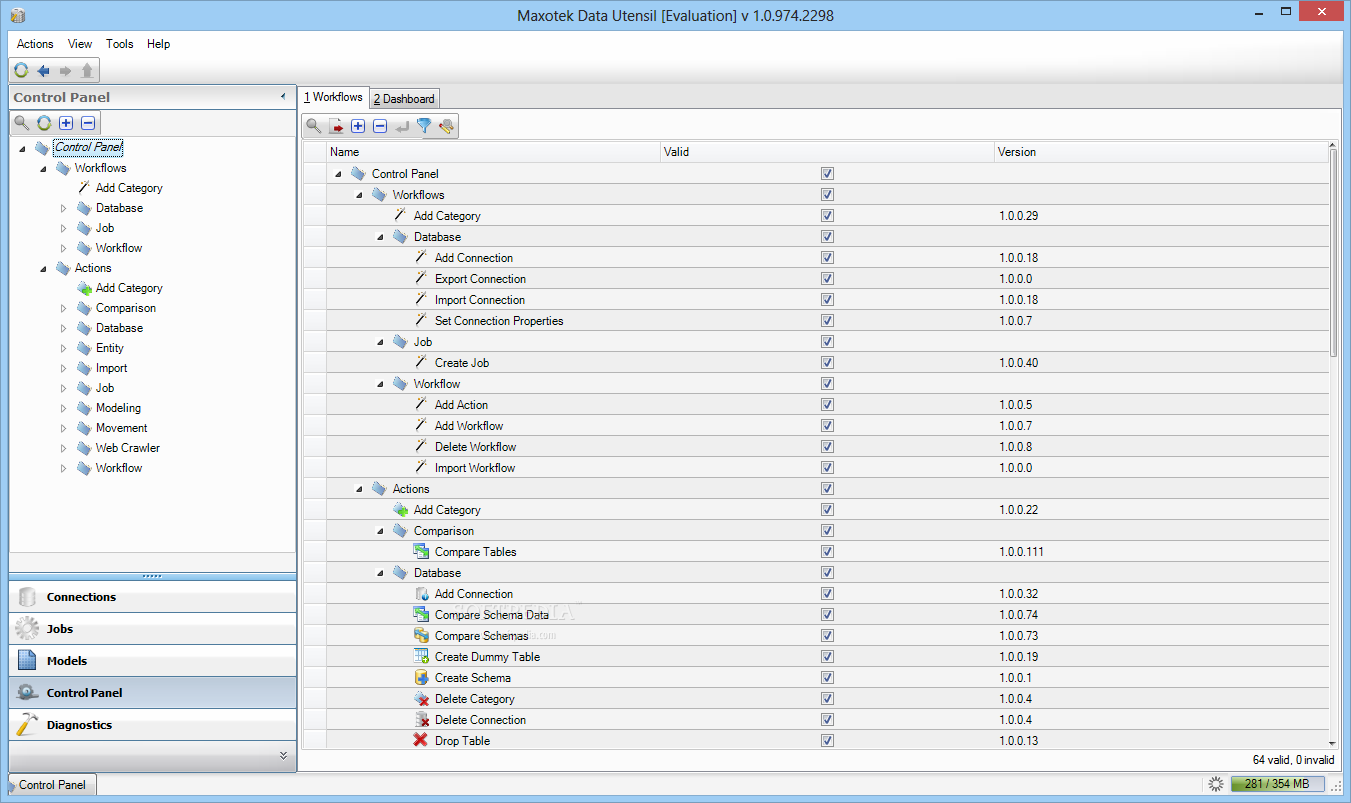This screenshot has height=803, width=1351.
Task: Open the Actions menu
Action: click(35, 44)
